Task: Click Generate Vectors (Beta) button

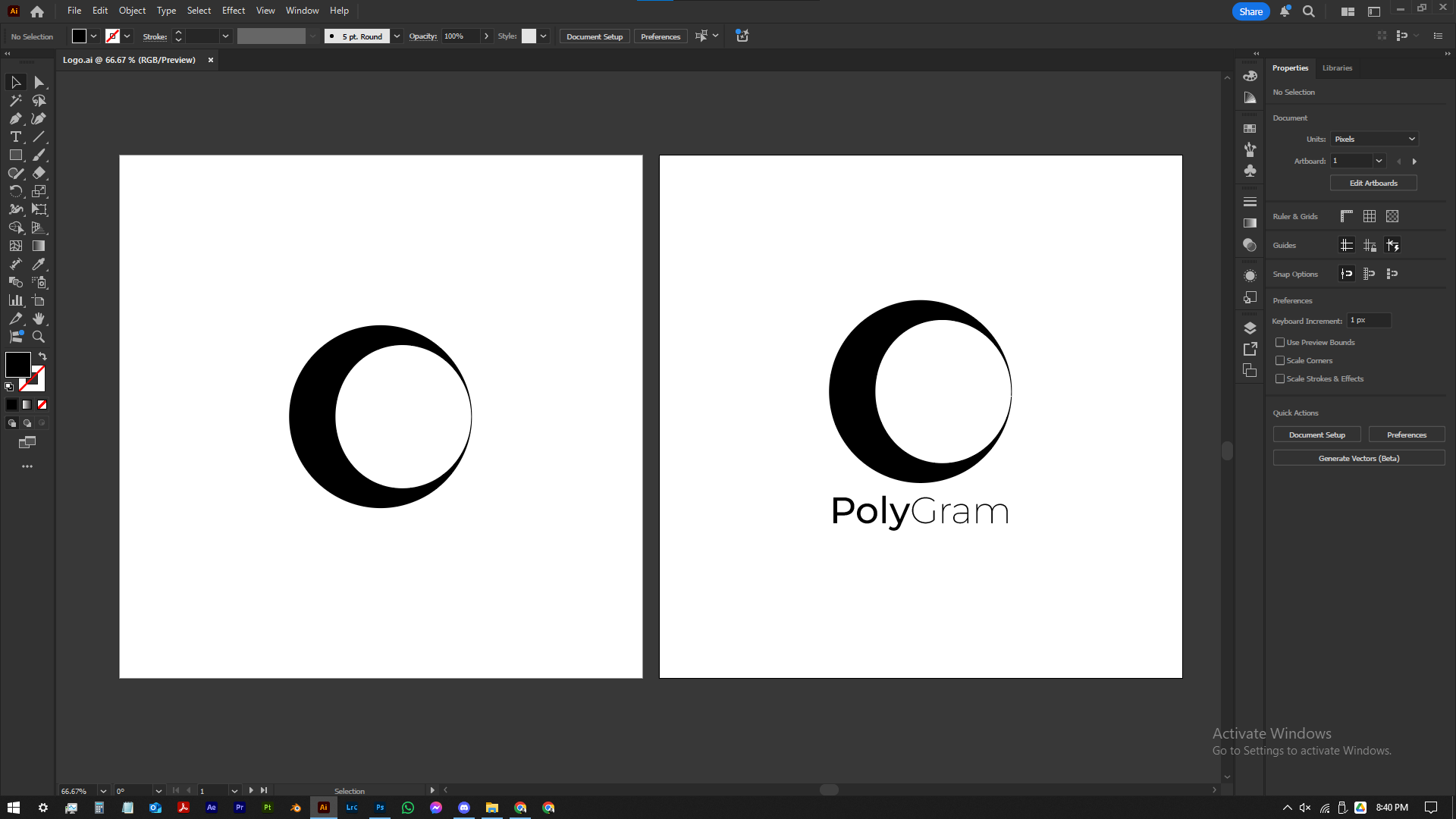Action: (x=1359, y=458)
